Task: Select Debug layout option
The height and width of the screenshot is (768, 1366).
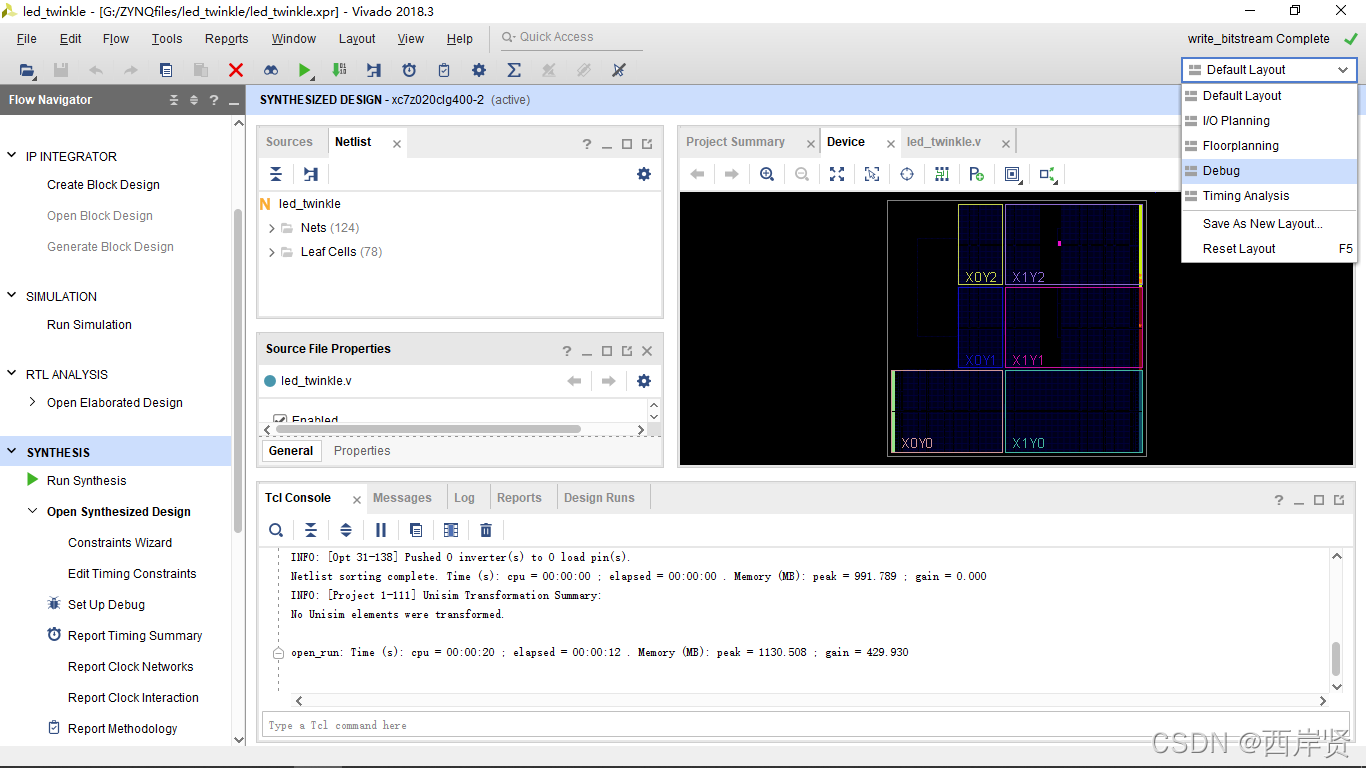Action: click(x=1269, y=171)
